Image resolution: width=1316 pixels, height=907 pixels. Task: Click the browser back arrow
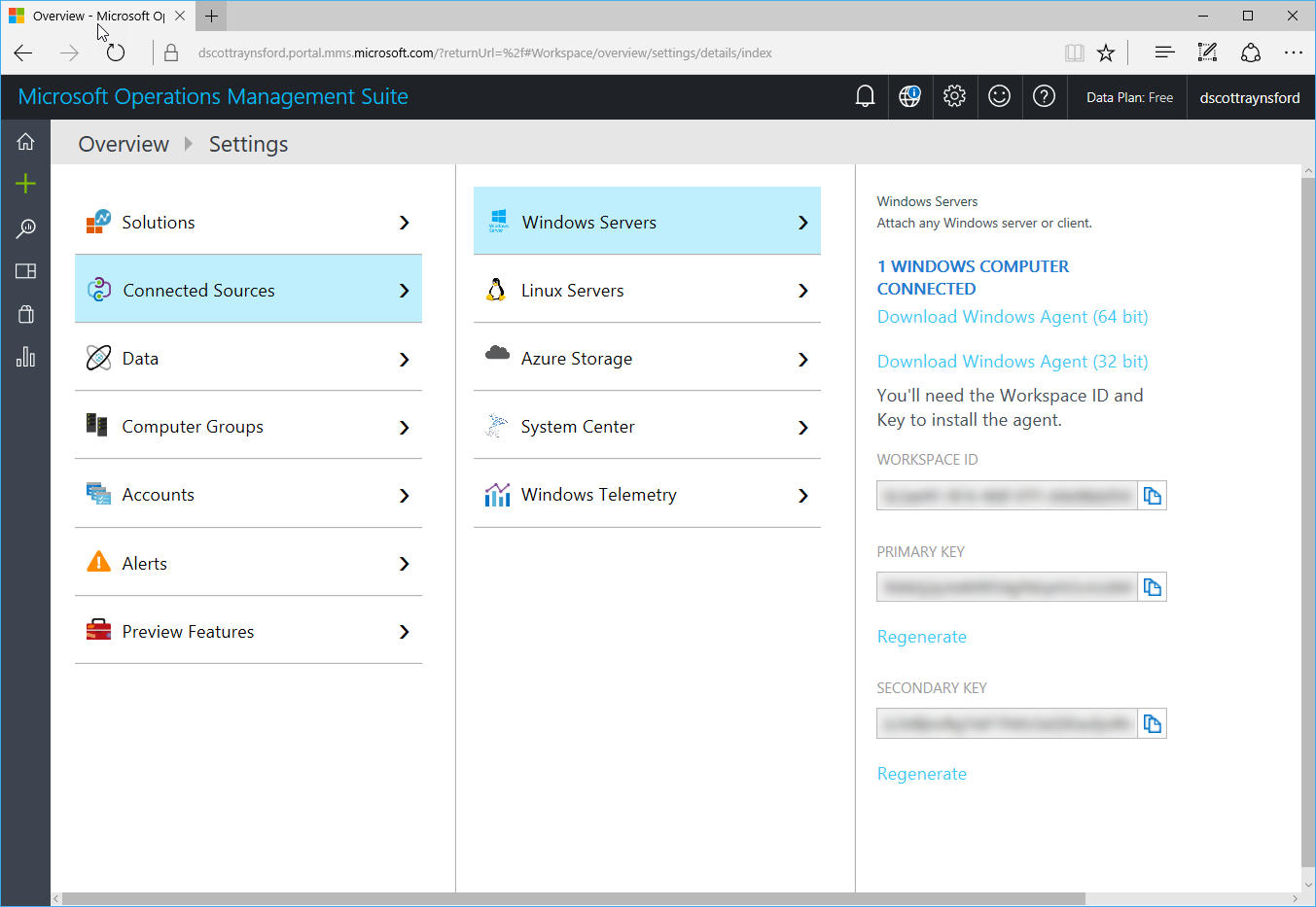23,52
